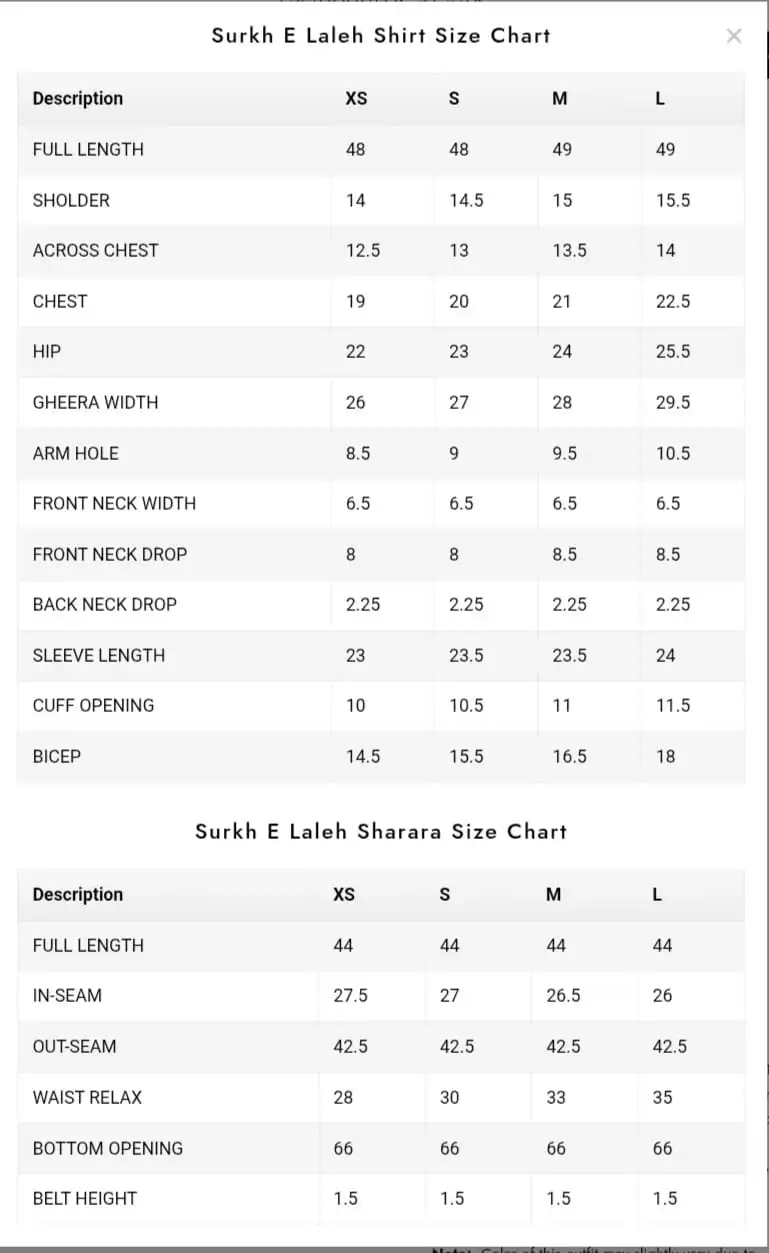Select the WAIST RELAX row label
769x1253 pixels.
87,1097
